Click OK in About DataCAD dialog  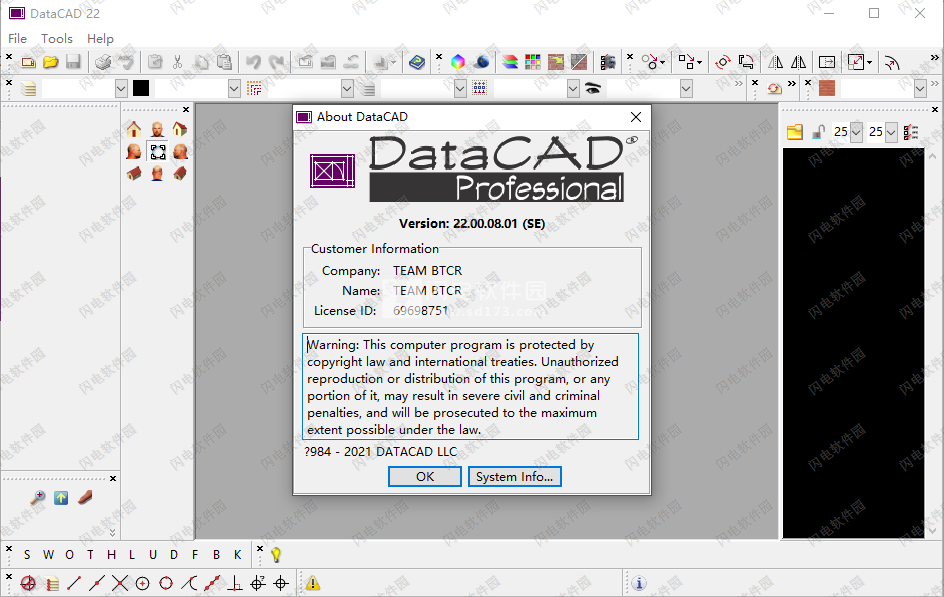425,477
